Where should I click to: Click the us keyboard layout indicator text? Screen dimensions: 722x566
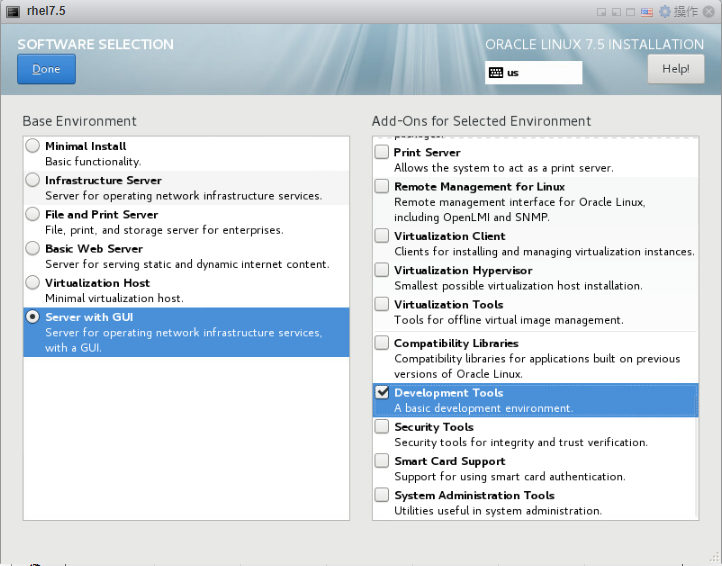(513, 73)
